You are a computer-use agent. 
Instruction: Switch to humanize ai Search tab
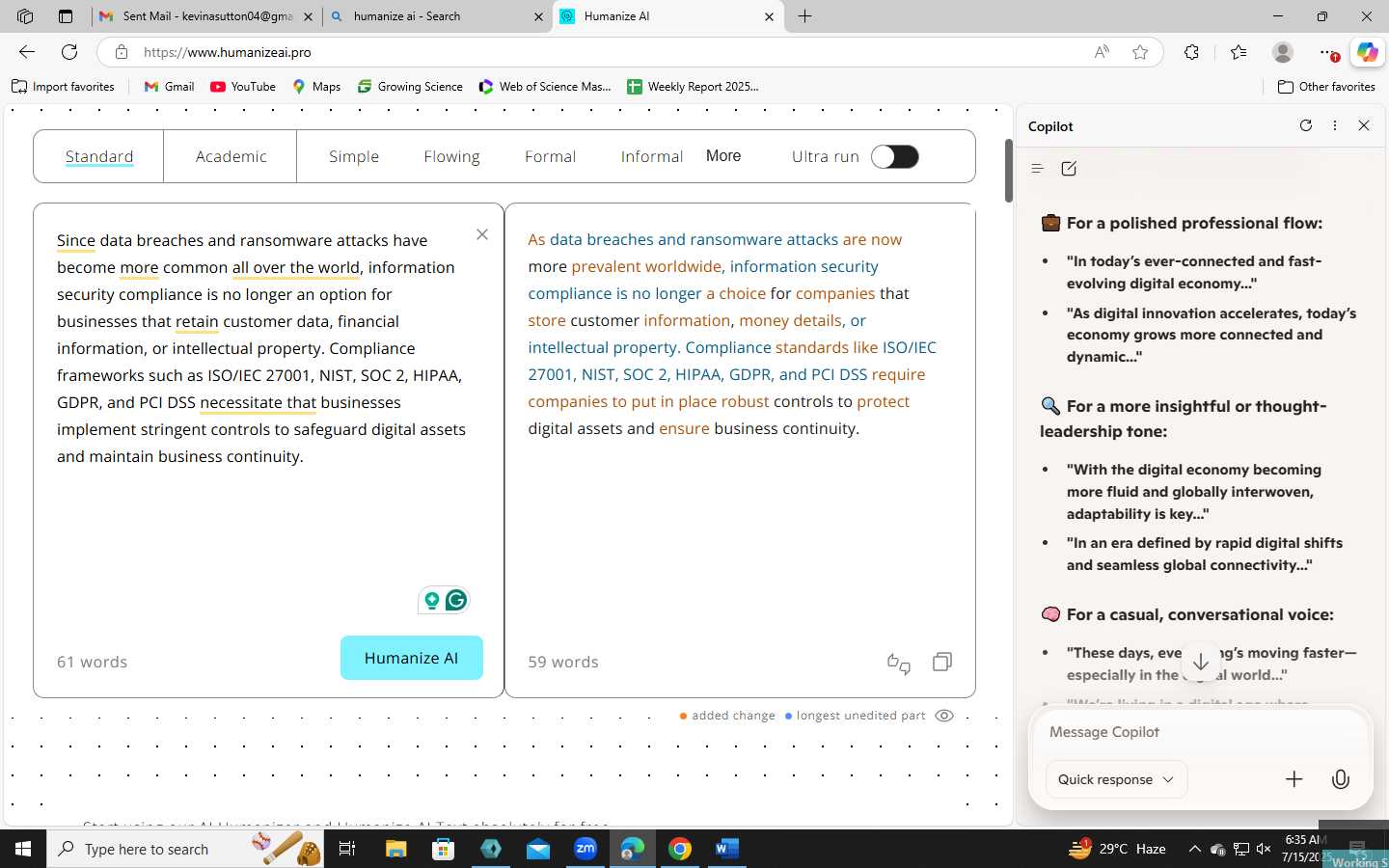(x=436, y=16)
